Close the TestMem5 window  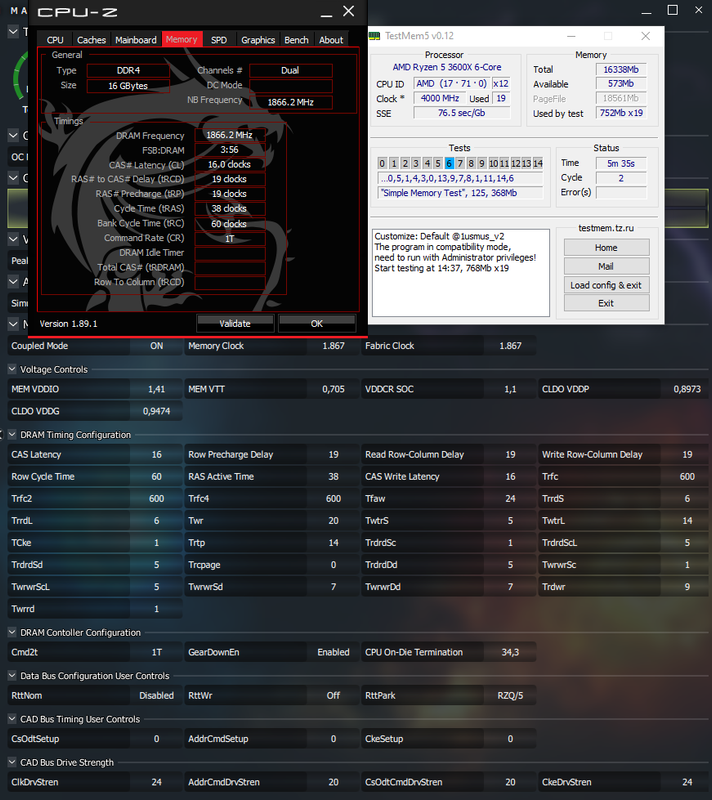pos(646,36)
